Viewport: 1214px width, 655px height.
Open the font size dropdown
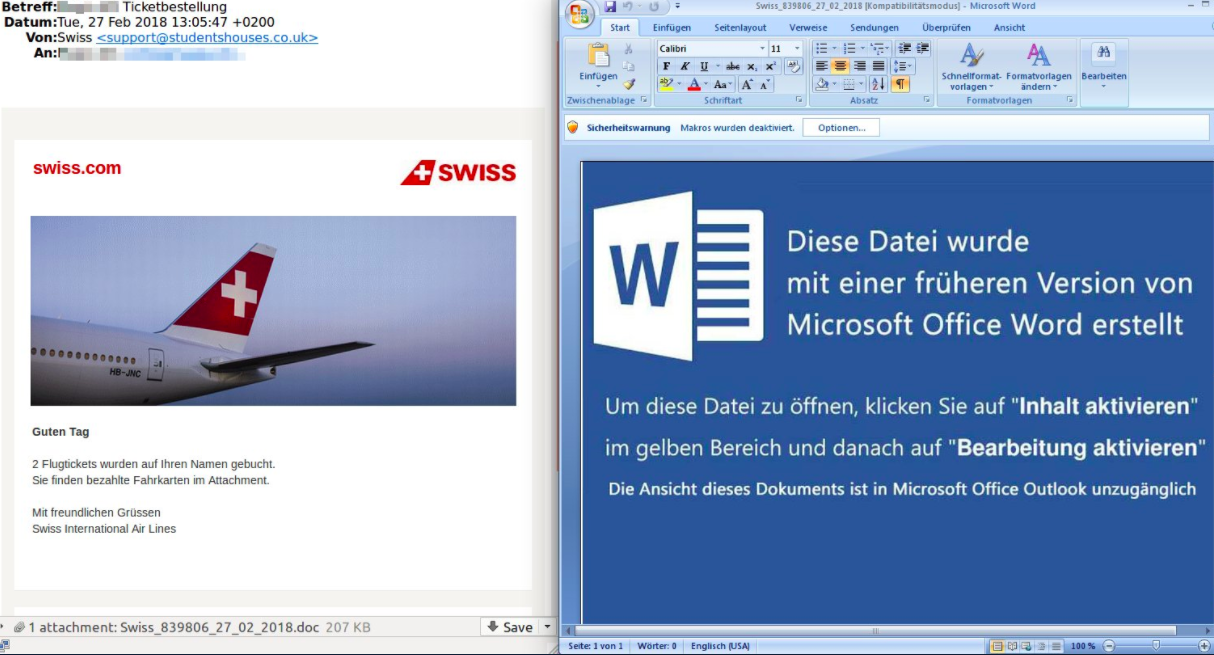pyautogui.click(x=797, y=48)
